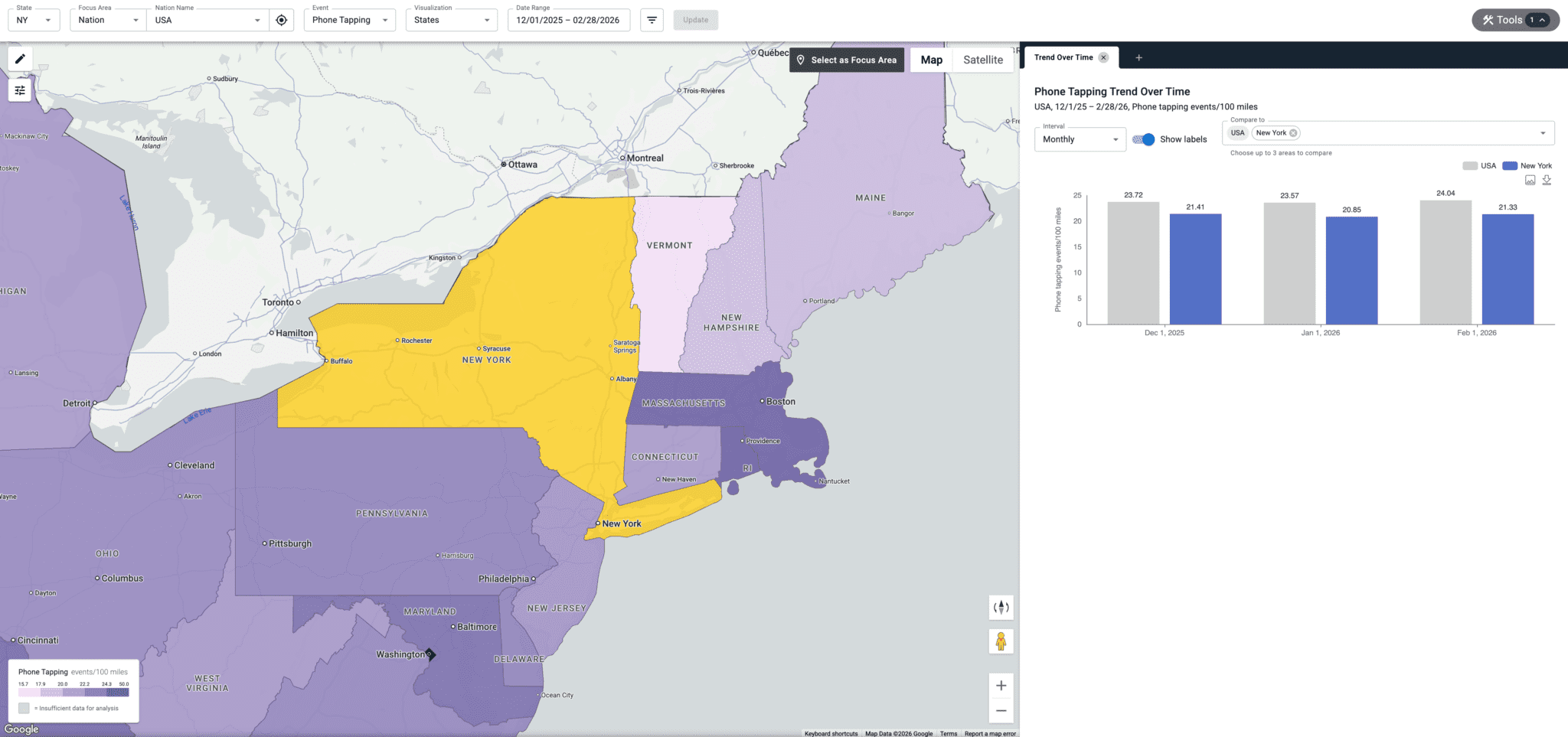1568x737 pixels.
Task: Toggle the Show labels switch
Action: pyautogui.click(x=1144, y=139)
